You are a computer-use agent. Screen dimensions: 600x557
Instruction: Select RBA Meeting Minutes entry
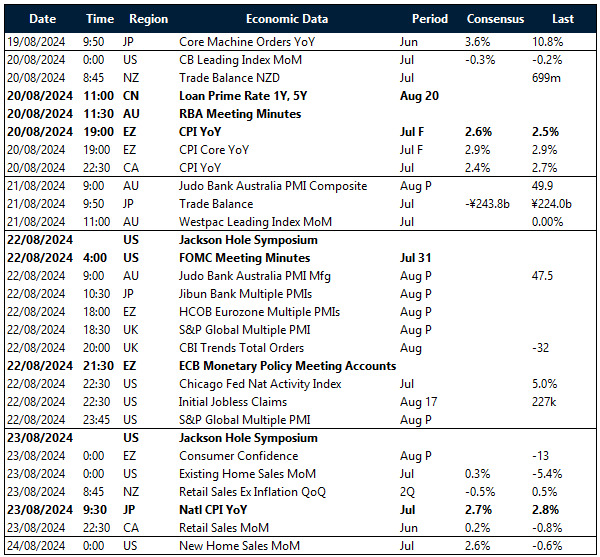coord(240,114)
